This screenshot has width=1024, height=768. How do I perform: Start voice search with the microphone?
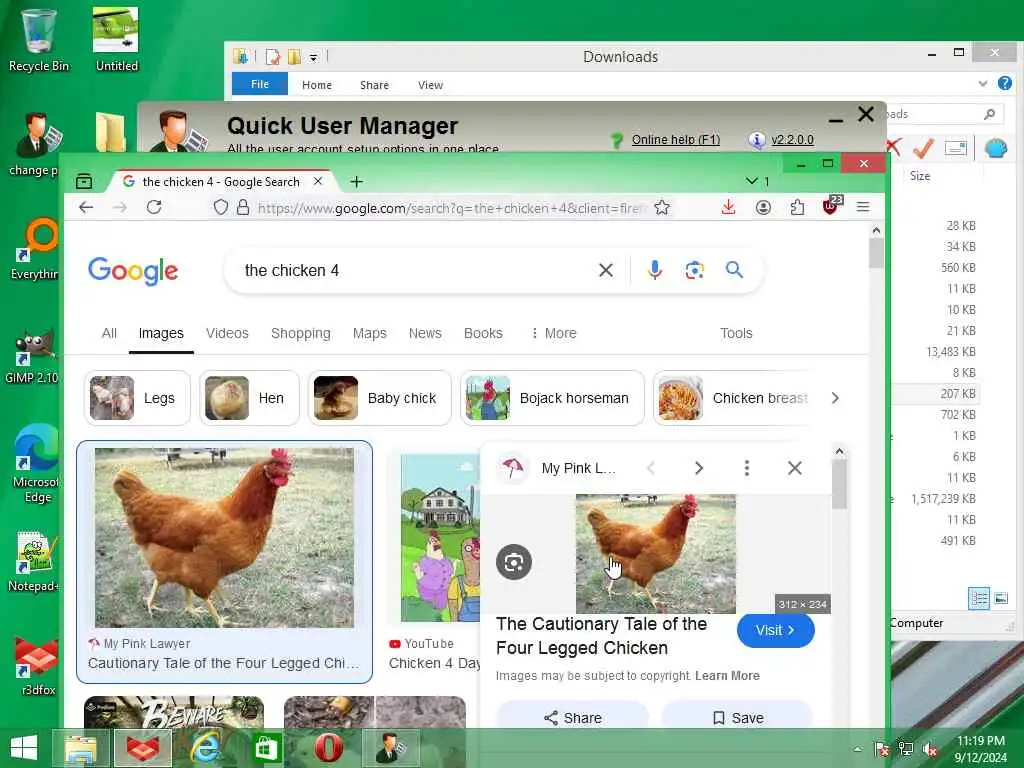[654, 270]
